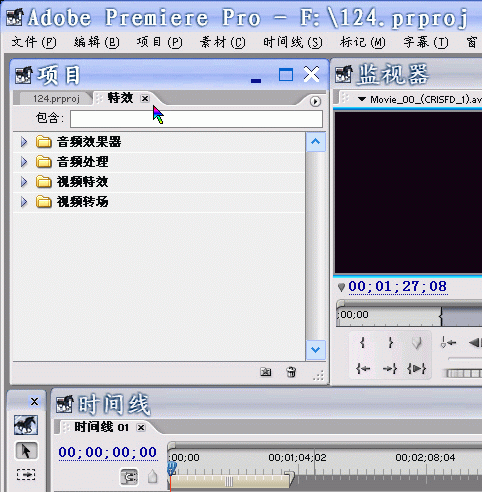Click the Adobe Premiere Pro title bar icon
The width and height of the screenshot is (482, 492).
click(x=15, y=17)
